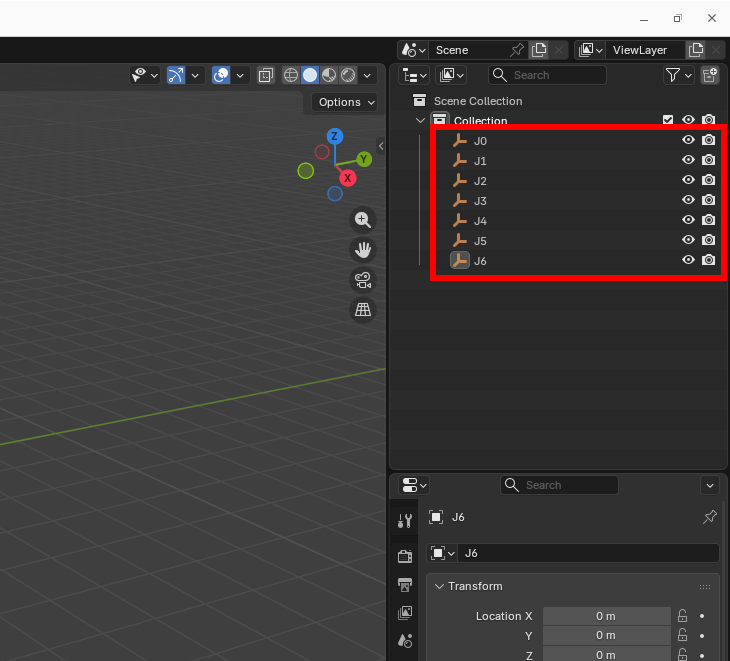Enable rendered viewport shading mode
The width and height of the screenshot is (730, 661).
click(348, 75)
